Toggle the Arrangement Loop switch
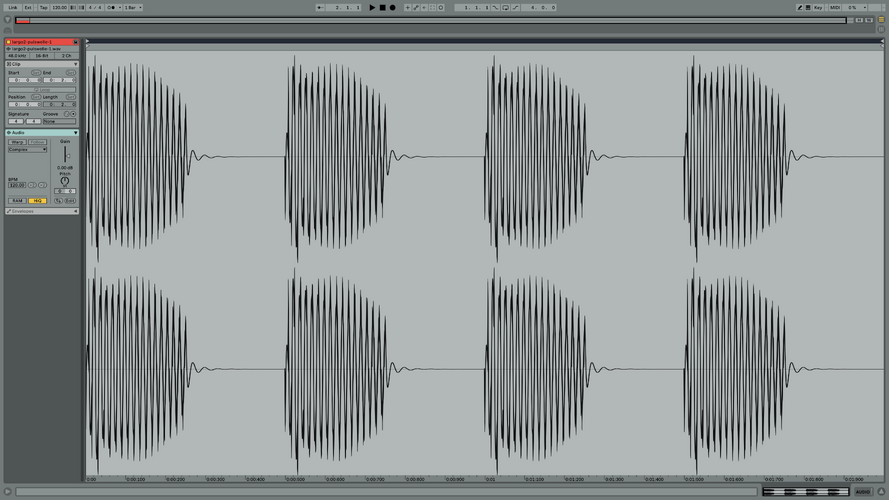The image size is (889, 500). (x=505, y=7)
